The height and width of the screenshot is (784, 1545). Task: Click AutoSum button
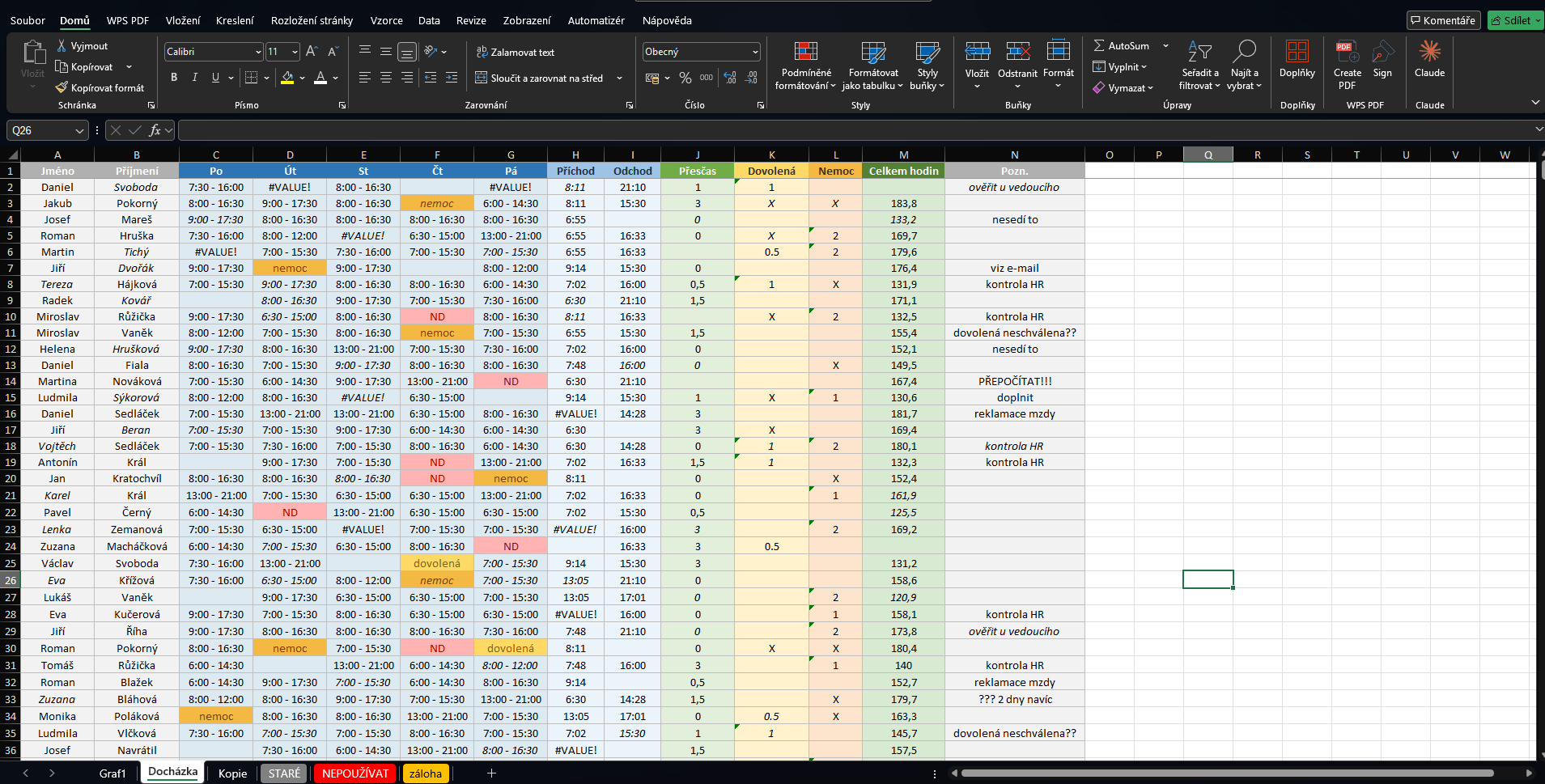[1121, 45]
